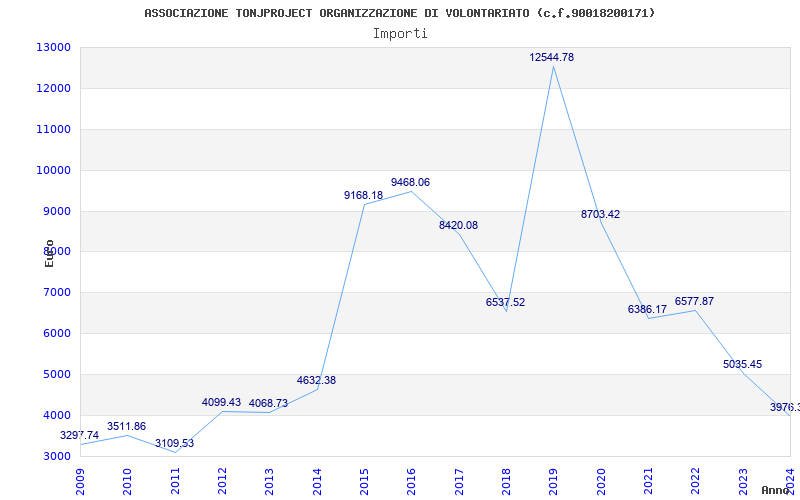
Task: Select the 2009 year axis label
Action: [80, 482]
